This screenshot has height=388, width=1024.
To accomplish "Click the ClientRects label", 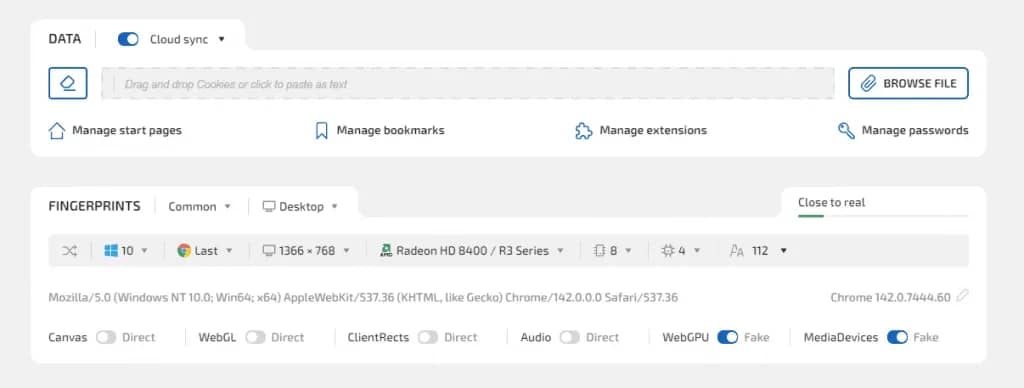I will pos(378,338).
